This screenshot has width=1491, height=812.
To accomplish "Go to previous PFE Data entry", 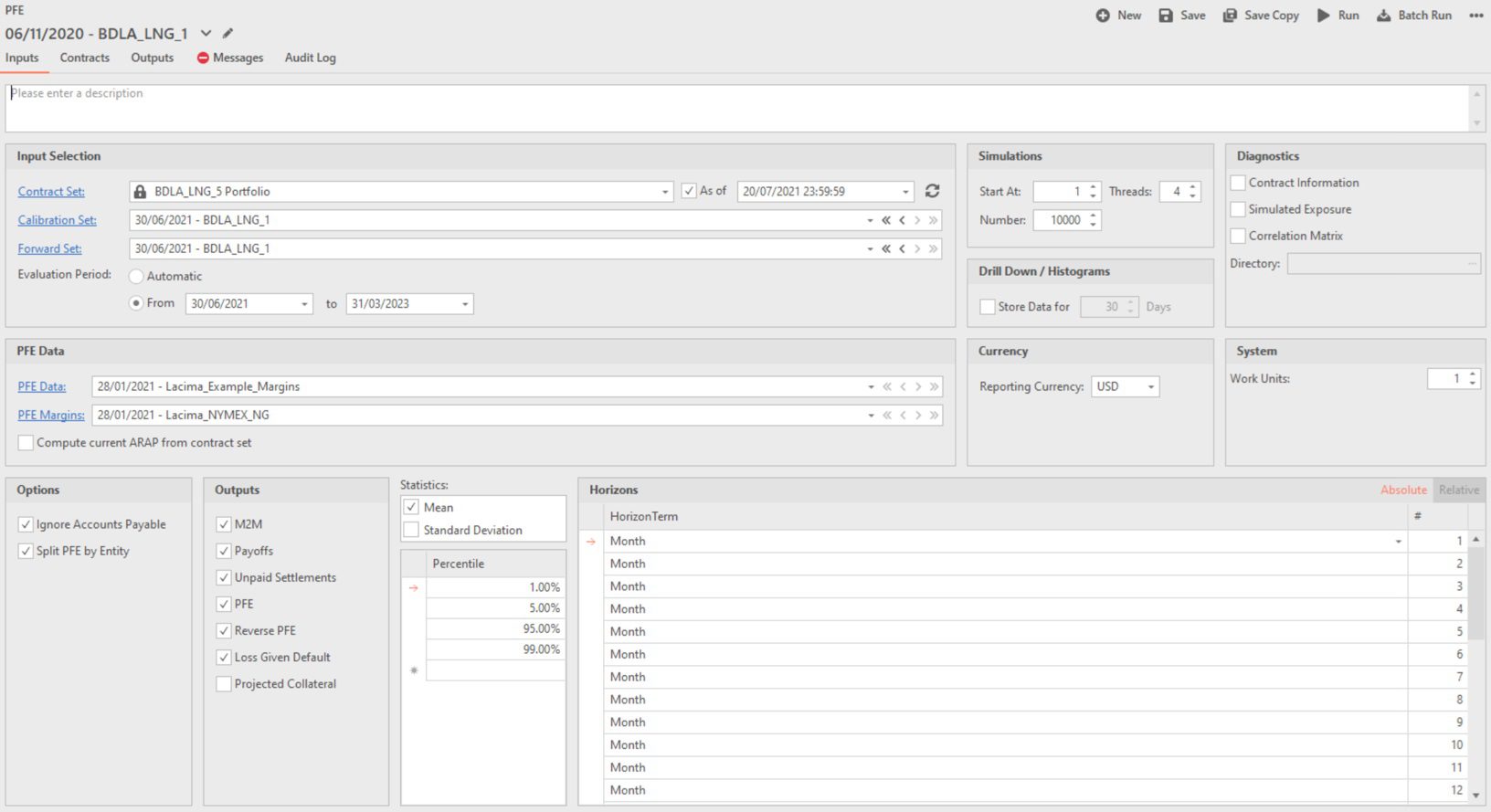I will point(903,386).
